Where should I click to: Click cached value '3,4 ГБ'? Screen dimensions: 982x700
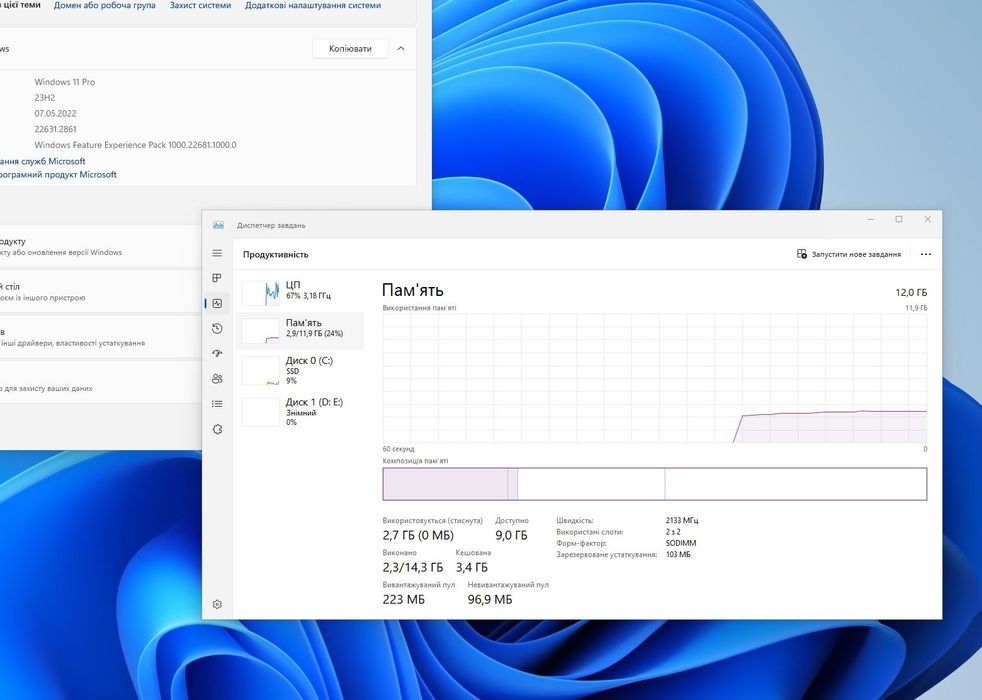pos(472,567)
